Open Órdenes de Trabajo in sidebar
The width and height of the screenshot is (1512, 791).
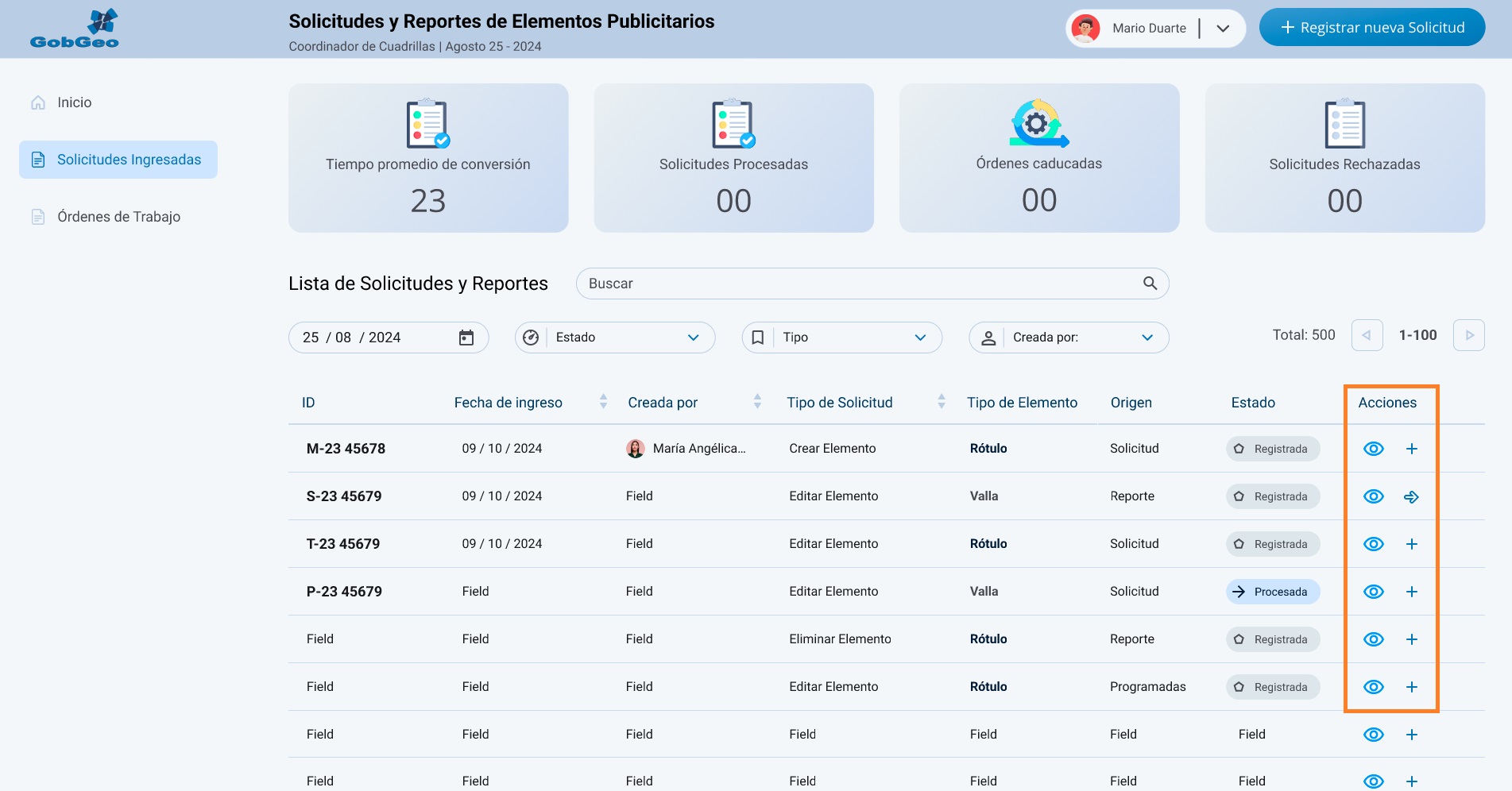tap(118, 217)
